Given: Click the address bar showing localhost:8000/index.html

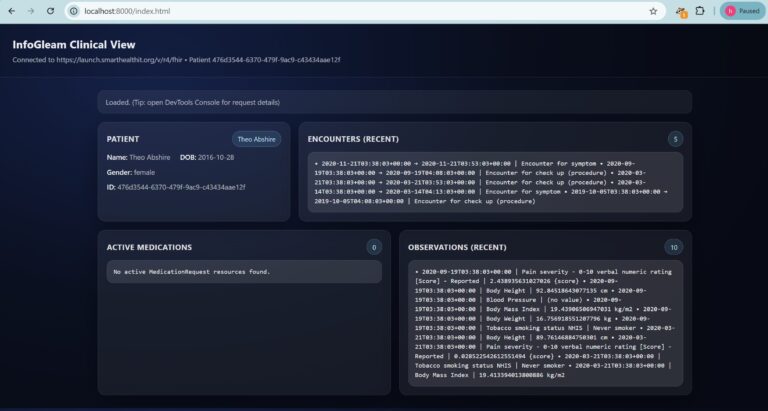Looking at the screenshot, I should point(365,11).
